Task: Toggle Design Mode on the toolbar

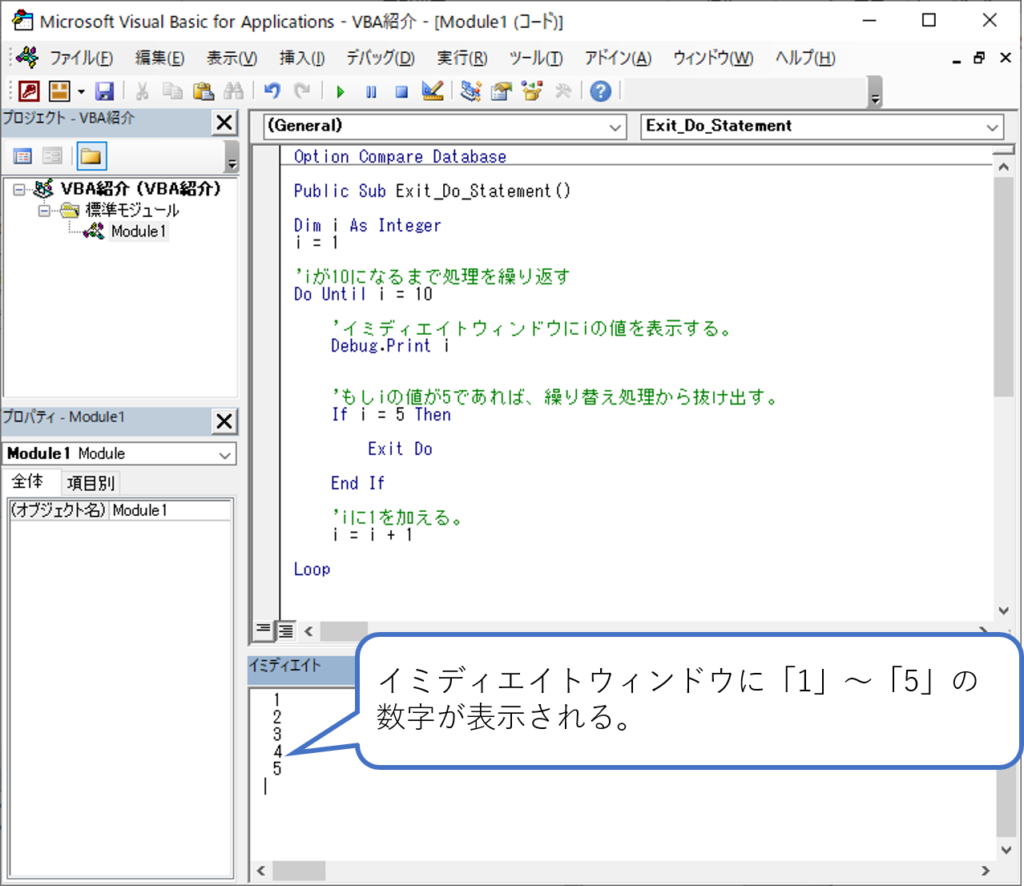Action: pyautogui.click(x=432, y=91)
